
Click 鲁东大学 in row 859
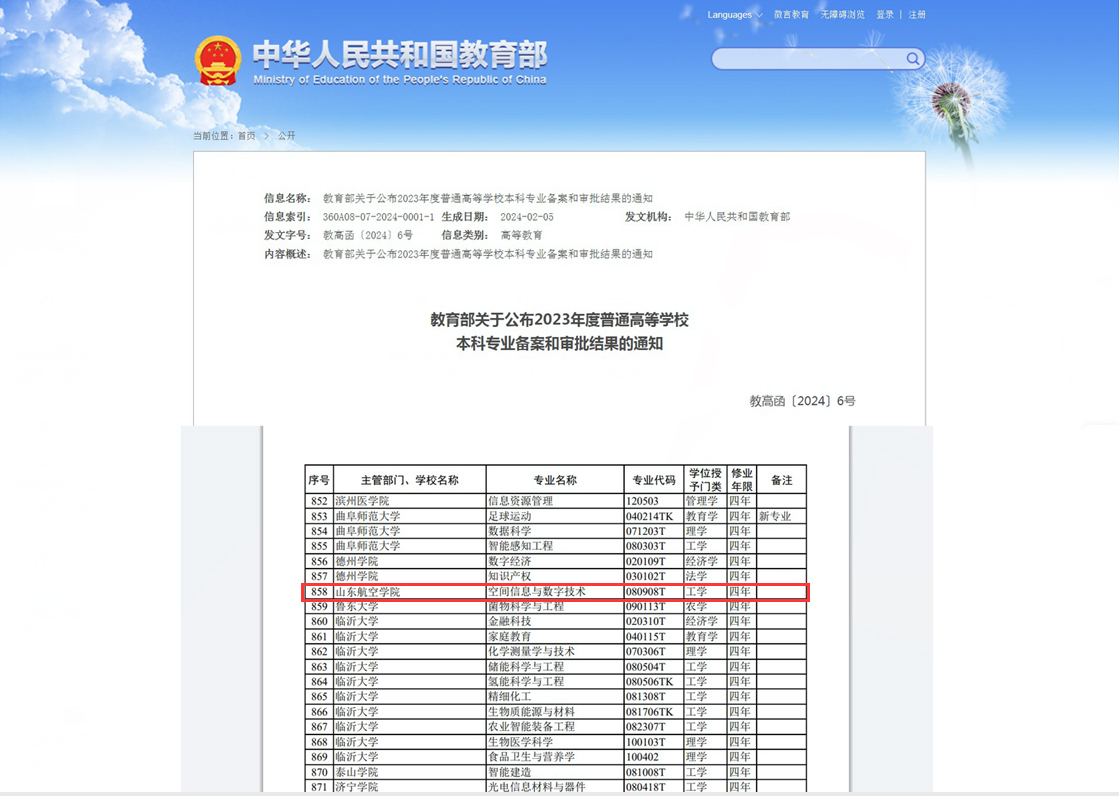(x=357, y=607)
